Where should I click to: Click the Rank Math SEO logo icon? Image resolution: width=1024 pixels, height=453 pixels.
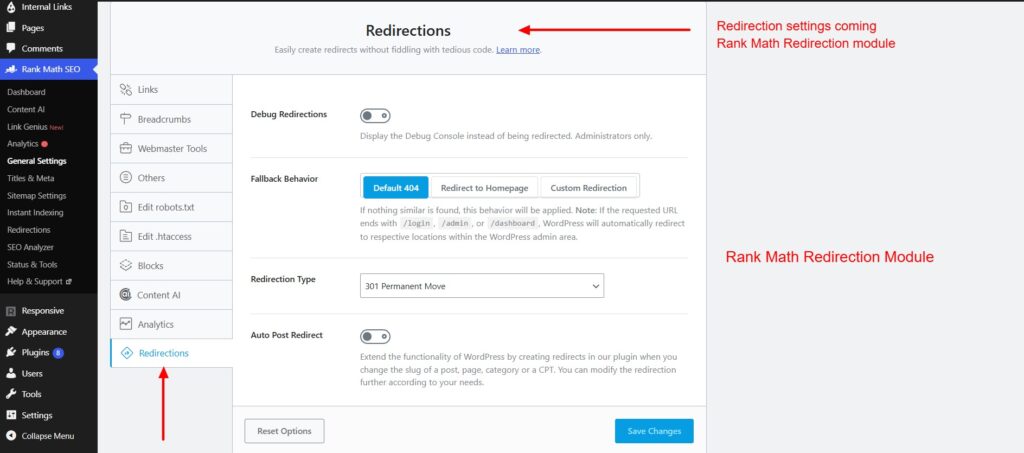[x=11, y=69]
